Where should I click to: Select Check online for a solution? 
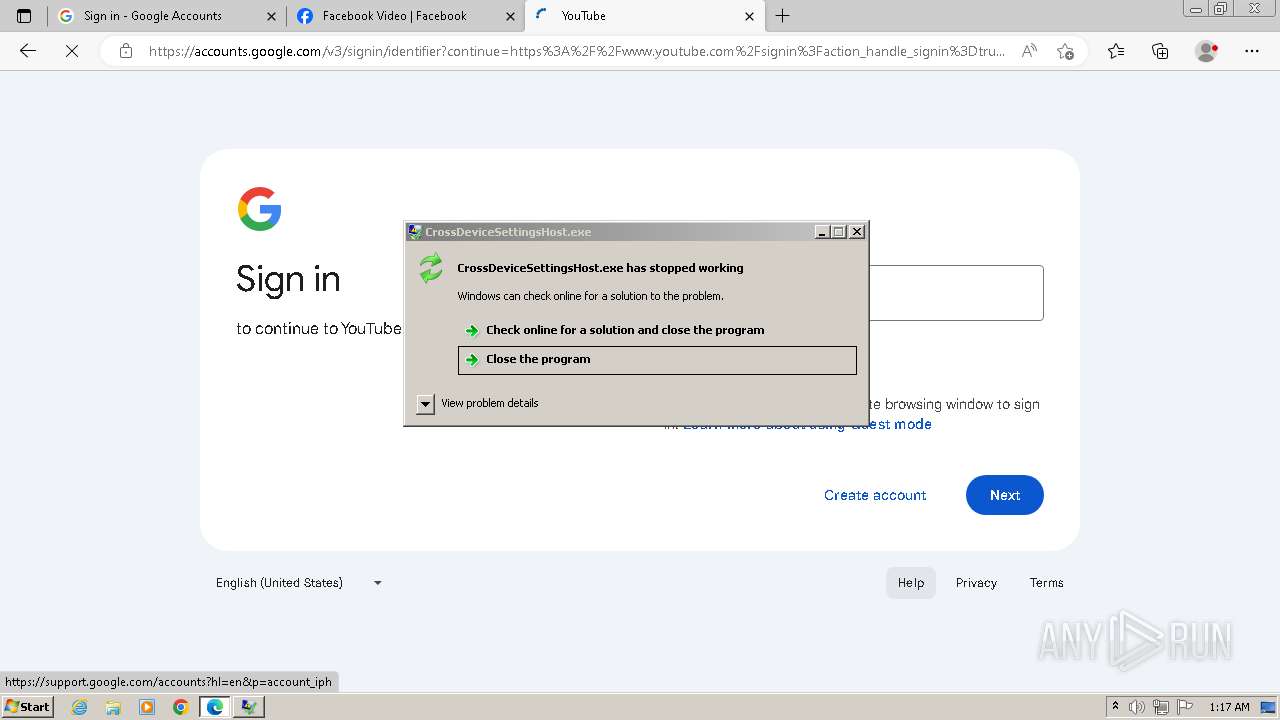click(x=657, y=330)
